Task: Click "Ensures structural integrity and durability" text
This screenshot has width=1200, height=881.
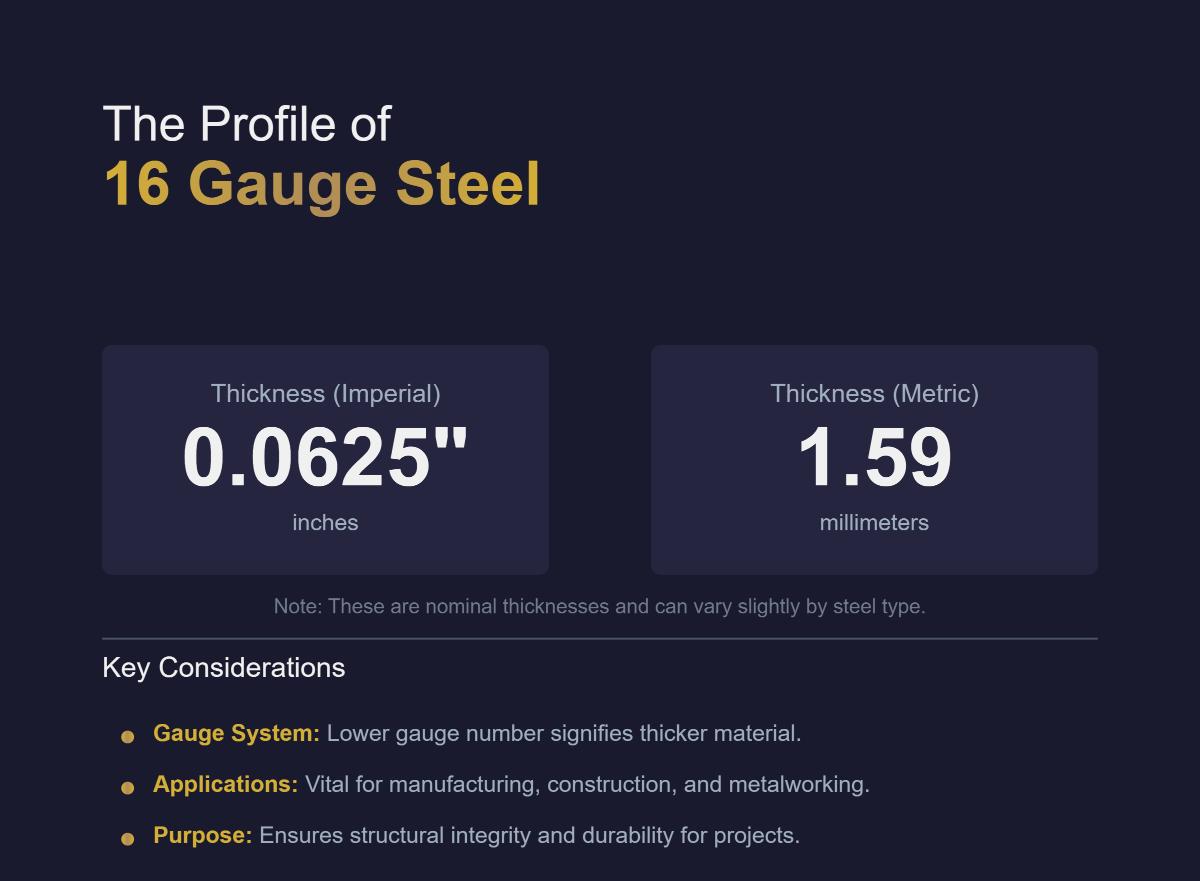Action: pyautogui.click(x=529, y=835)
